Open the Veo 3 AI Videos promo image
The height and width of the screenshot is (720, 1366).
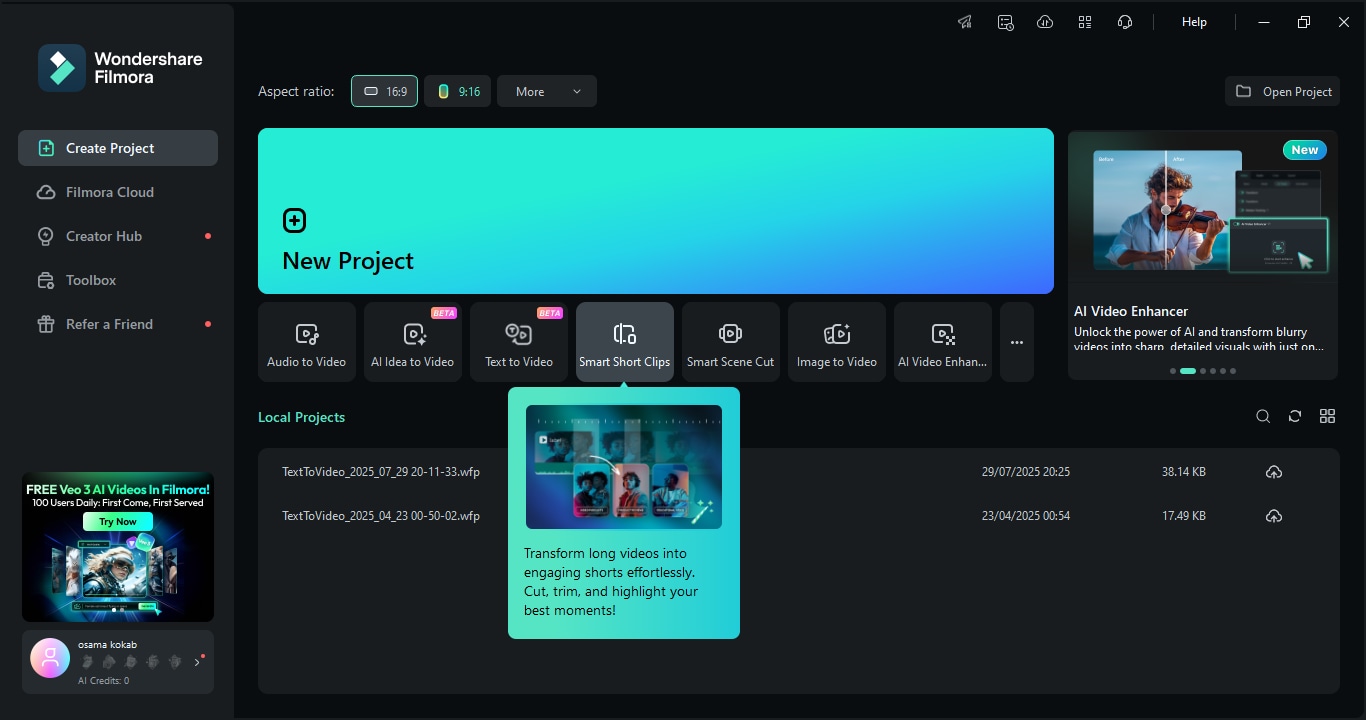pyautogui.click(x=118, y=547)
